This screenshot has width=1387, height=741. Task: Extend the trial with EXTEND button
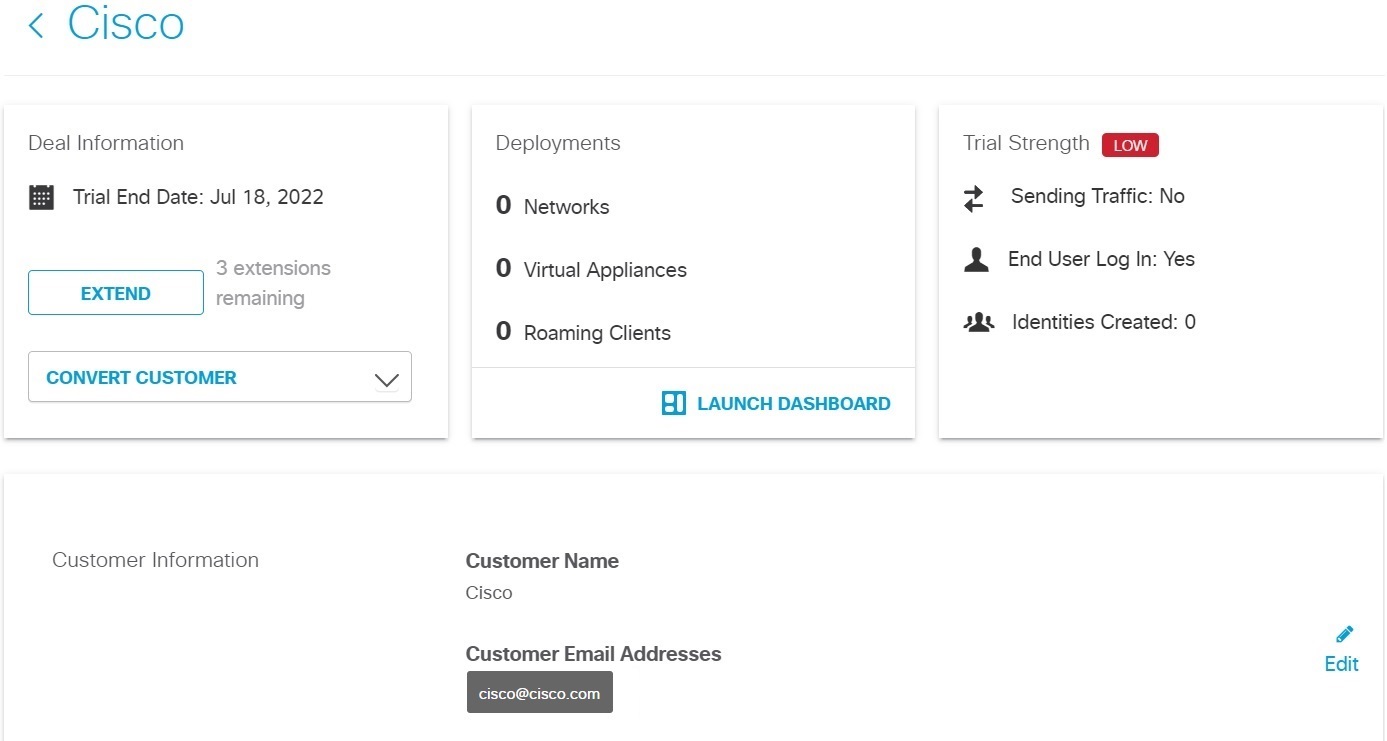tap(116, 293)
